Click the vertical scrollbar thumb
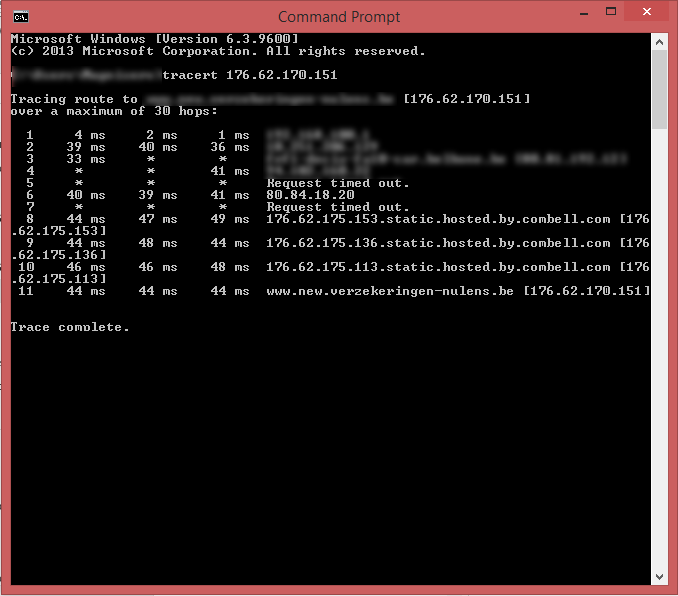The image size is (678, 596). tap(659, 88)
